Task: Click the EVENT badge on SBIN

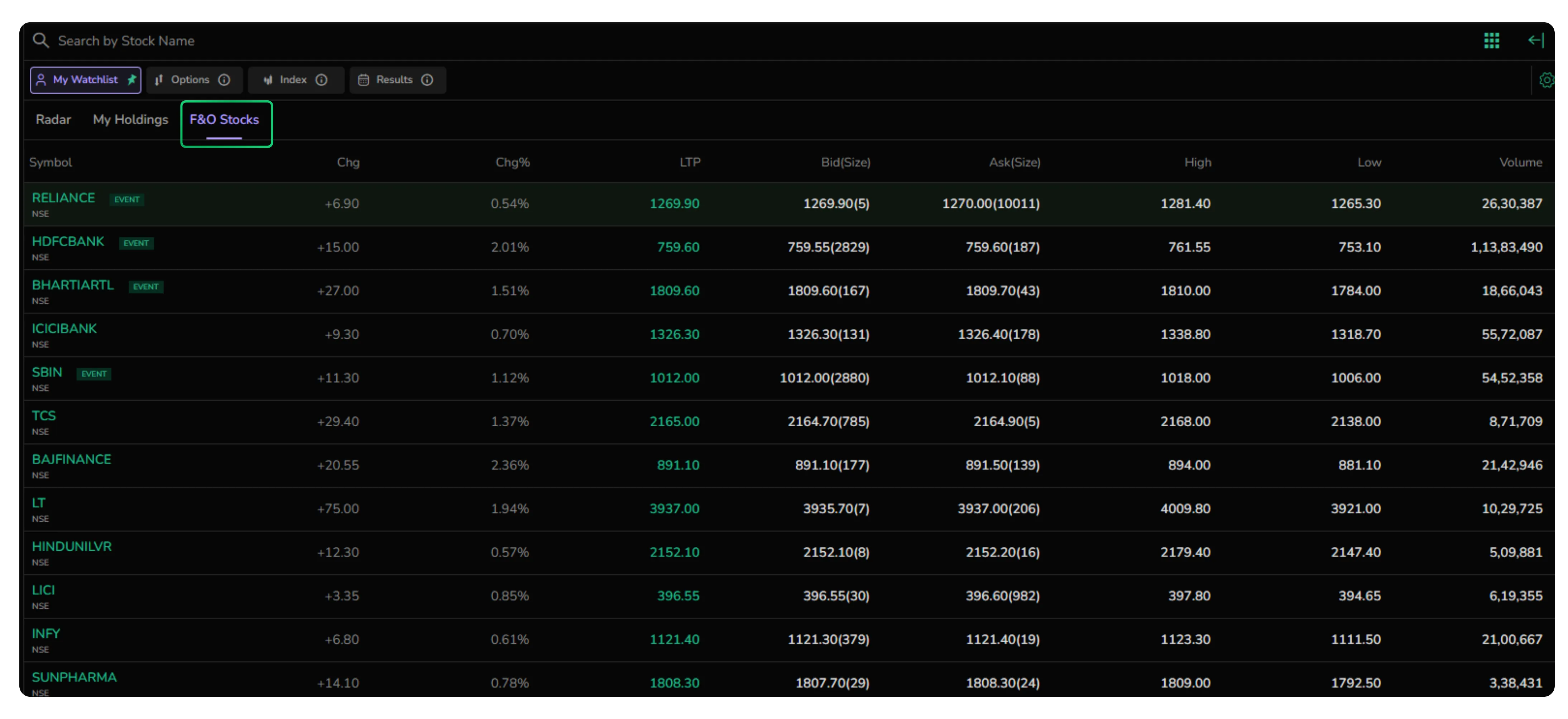Action: pyautogui.click(x=94, y=374)
